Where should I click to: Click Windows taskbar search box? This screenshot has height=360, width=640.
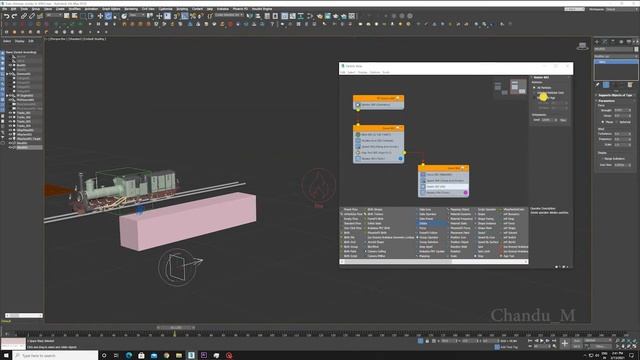pyautogui.click(x=55, y=356)
